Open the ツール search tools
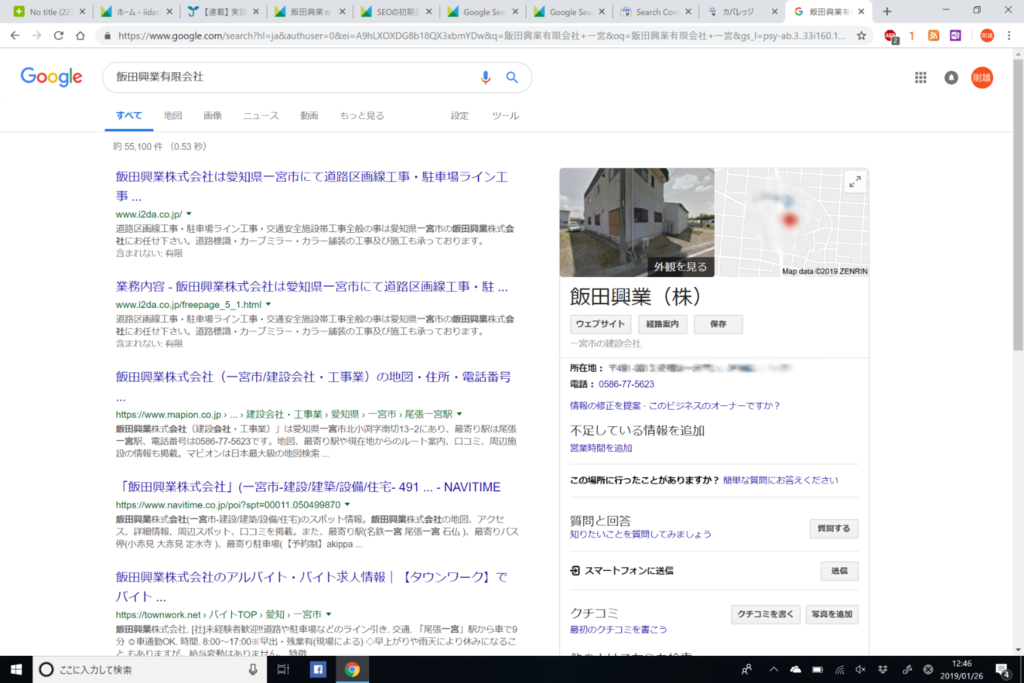The height and width of the screenshot is (683, 1024). tap(505, 116)
